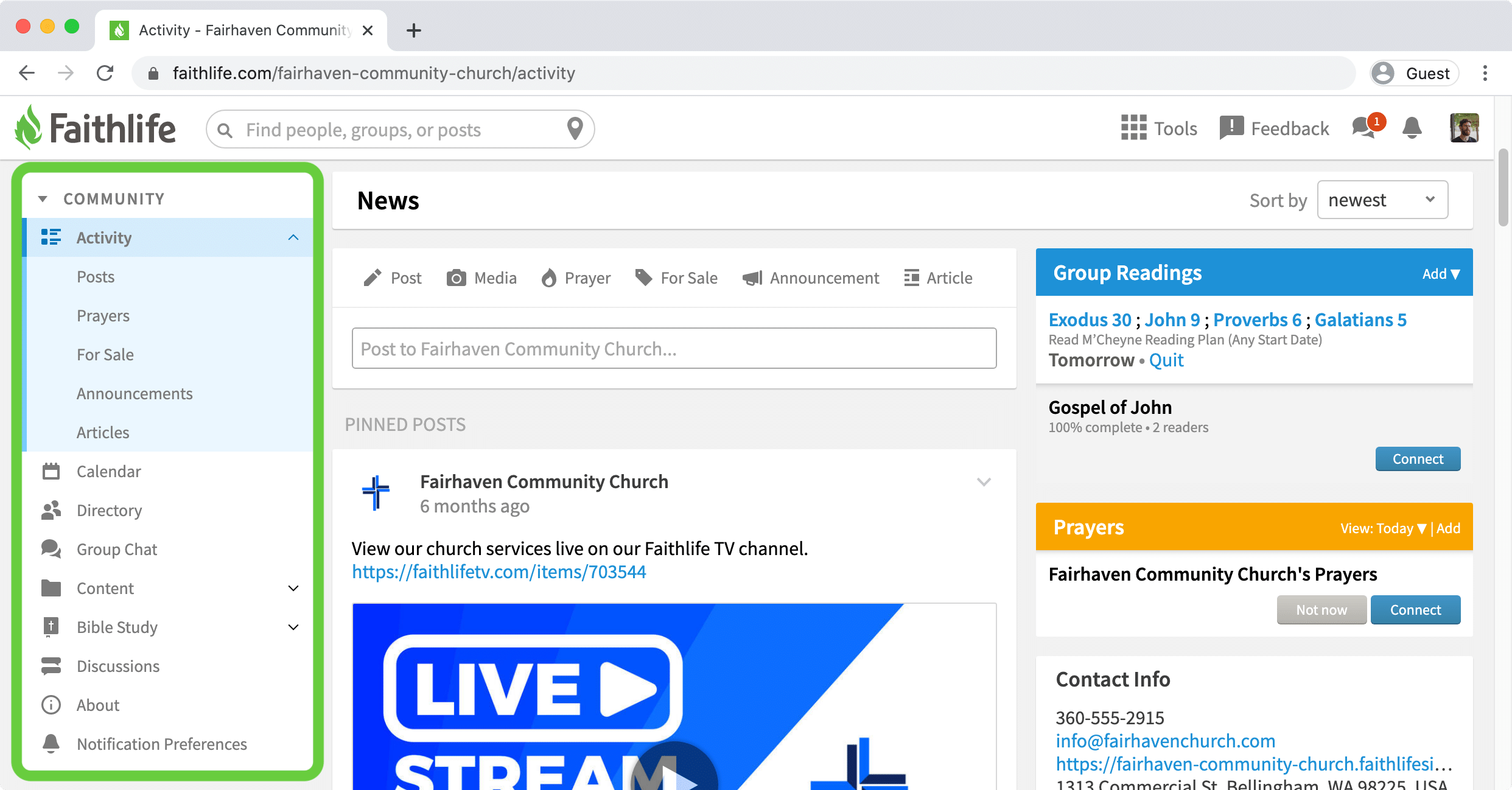Click the Faithlife flame logo

pos(28,127)
